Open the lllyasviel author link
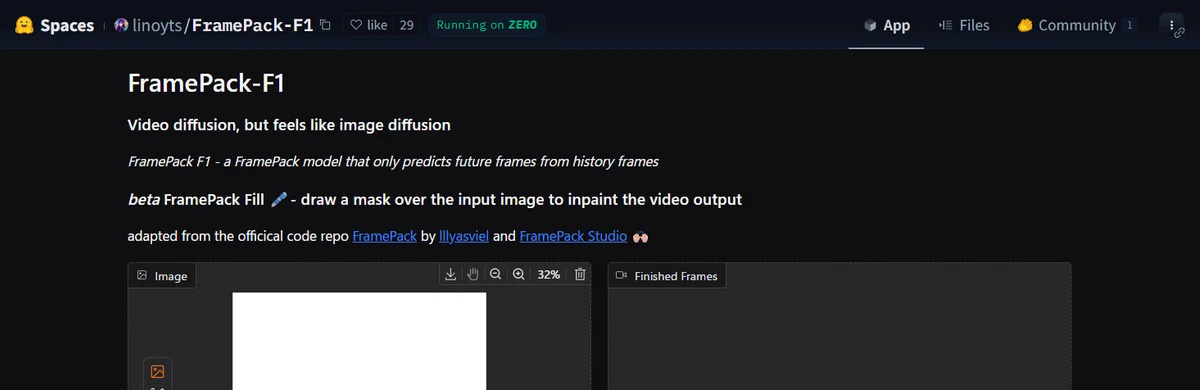Screen dimensions: 1200x390 [x=464, y=237]
